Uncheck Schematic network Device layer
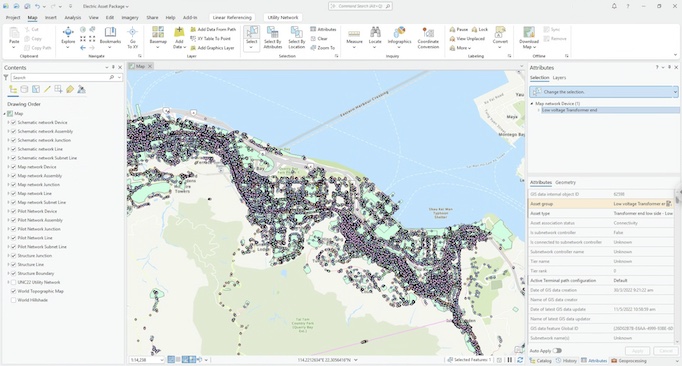This screenshot has width=682, height=366. tap(13, 122)
